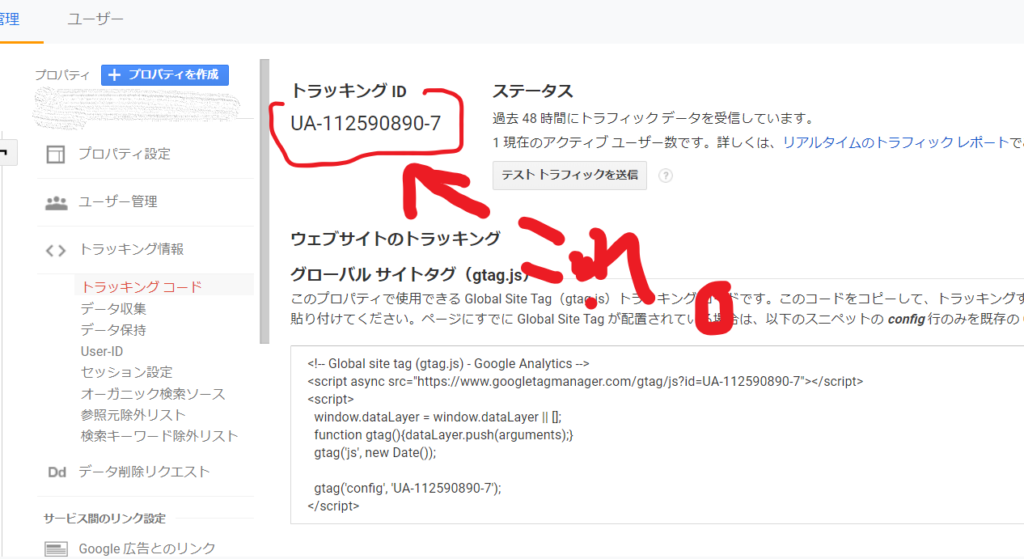Open ユーザー管理 in the sidebar
Image resolution: width=1024 pixels, height=559 pixels.
pos(118,202)
